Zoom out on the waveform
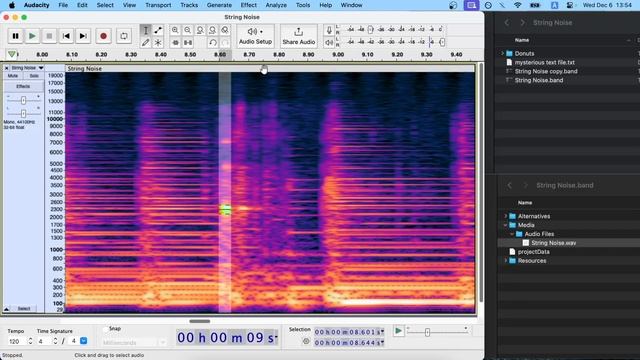 pos(187,30)
